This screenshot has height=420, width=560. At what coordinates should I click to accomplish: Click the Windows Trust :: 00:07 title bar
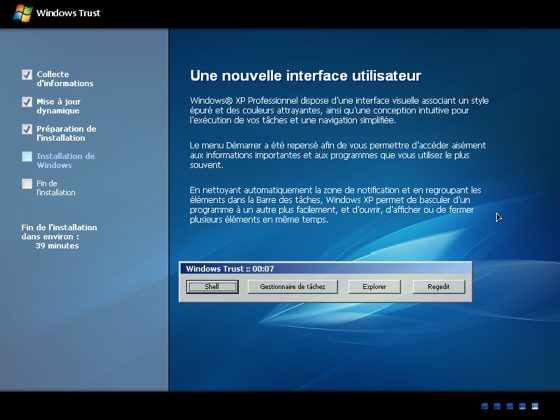point(325,269)
